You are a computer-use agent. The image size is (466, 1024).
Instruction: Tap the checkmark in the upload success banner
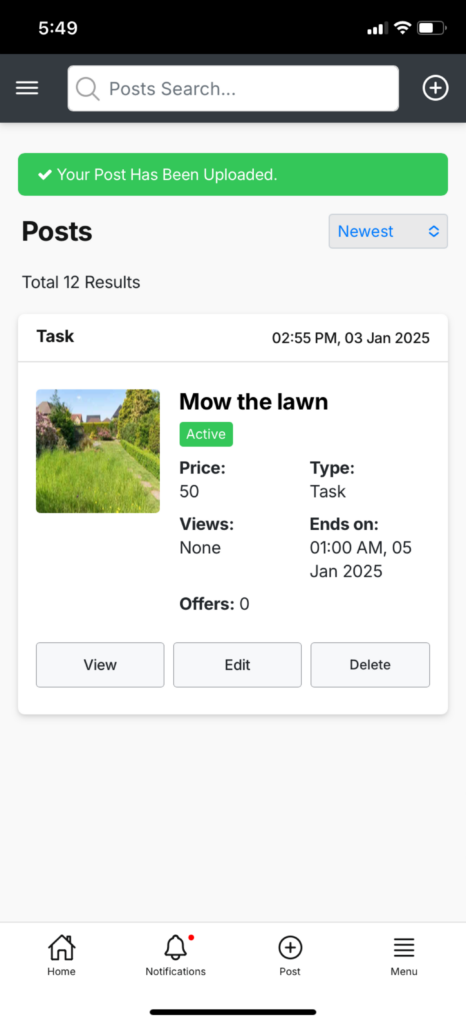click(45, 174)
